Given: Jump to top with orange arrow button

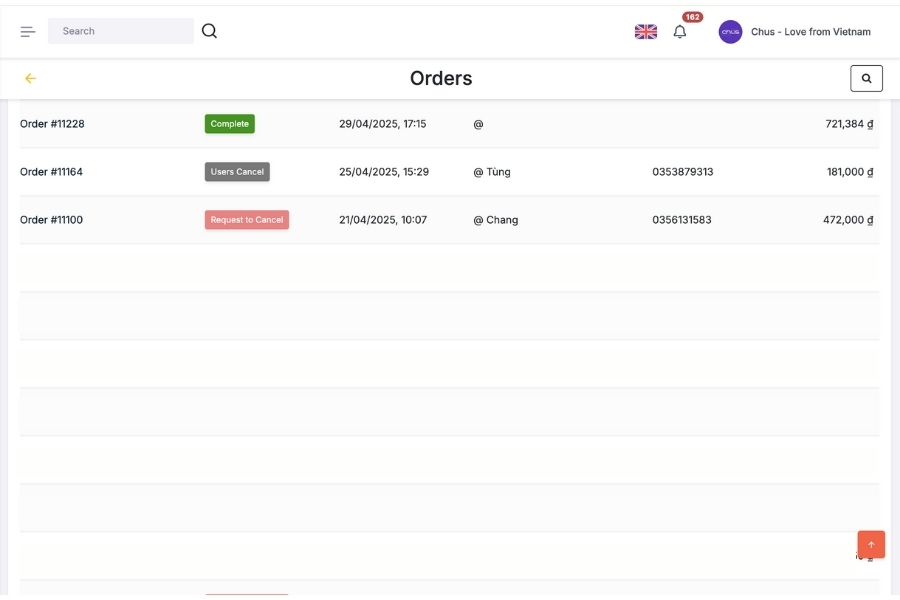Looking at the screenshot, I should click(x=871, y=544).
